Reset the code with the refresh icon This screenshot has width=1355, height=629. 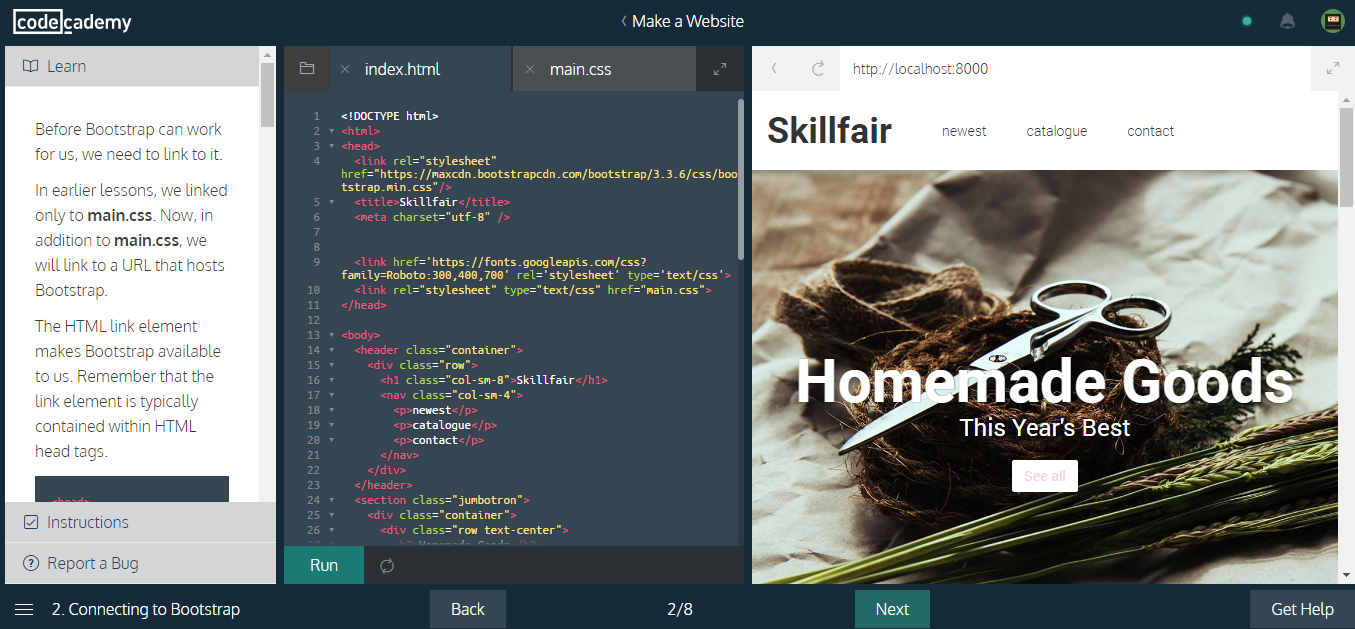point(387,566)
